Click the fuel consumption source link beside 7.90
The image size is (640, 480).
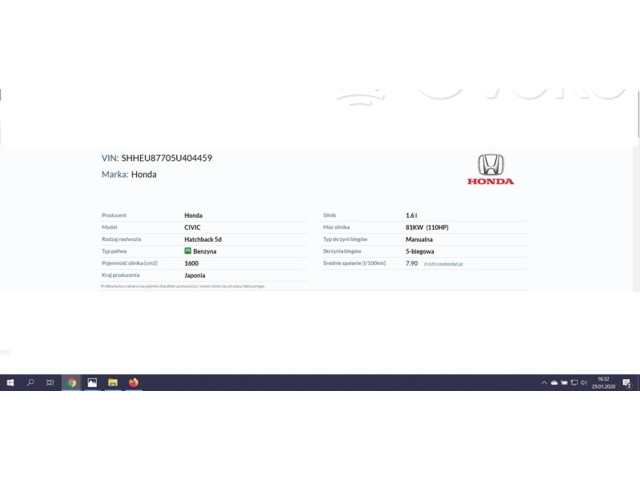pos(443,264)
